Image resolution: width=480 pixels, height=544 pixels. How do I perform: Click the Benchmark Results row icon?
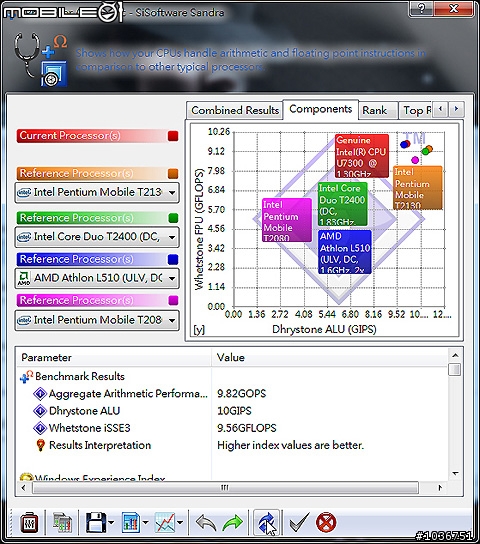point(26,377)
